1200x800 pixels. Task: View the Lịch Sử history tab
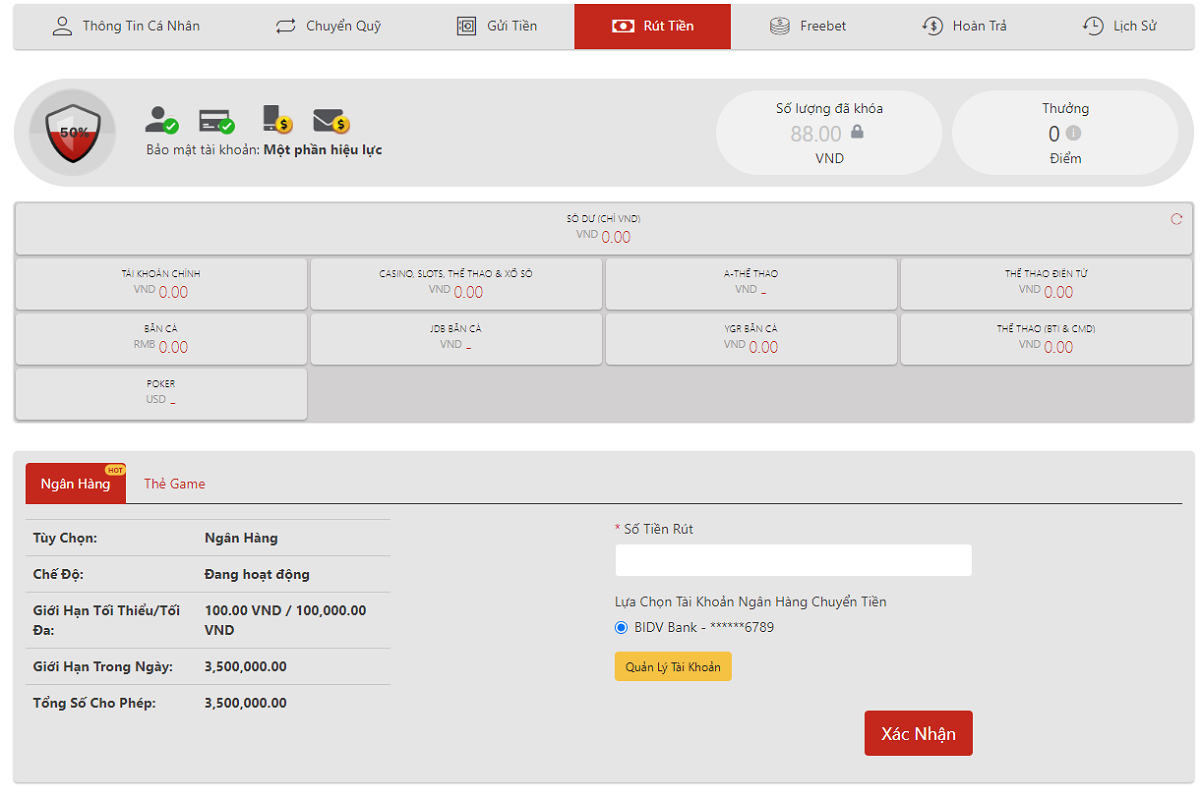(1120, 26)
